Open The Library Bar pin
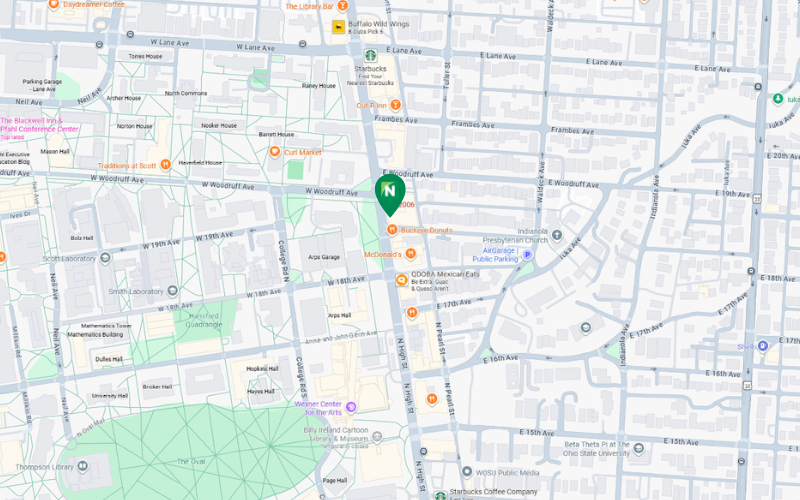Screen dimensions: 800x500 343,6
